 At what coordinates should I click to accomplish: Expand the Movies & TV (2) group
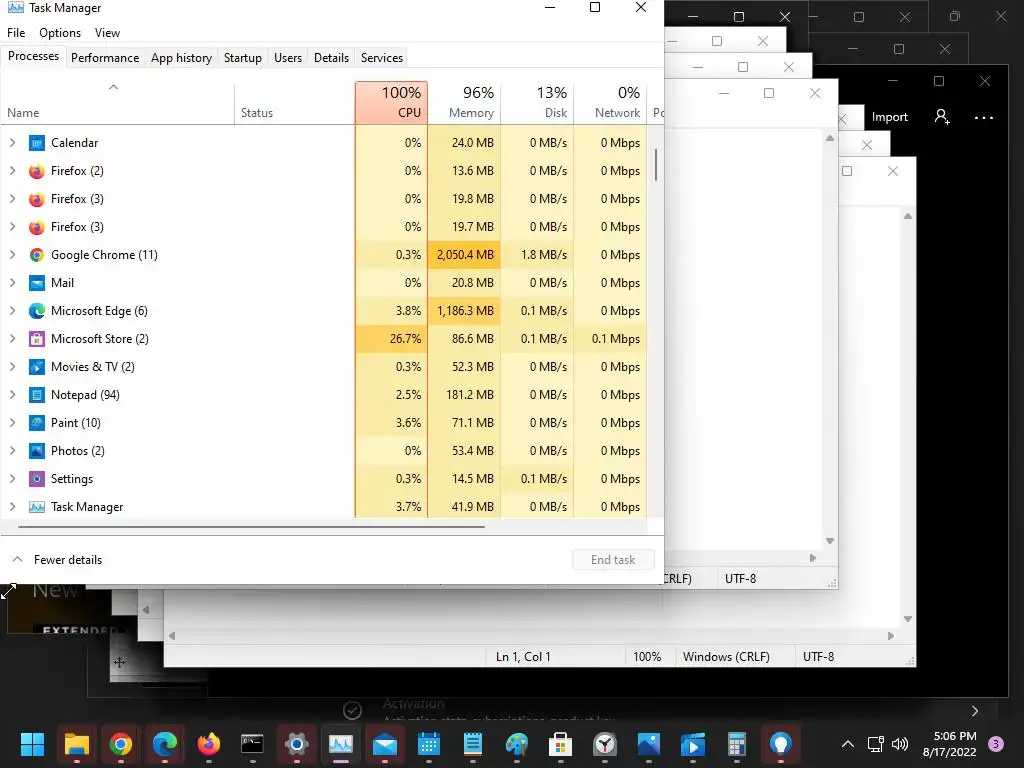point(12,367)
